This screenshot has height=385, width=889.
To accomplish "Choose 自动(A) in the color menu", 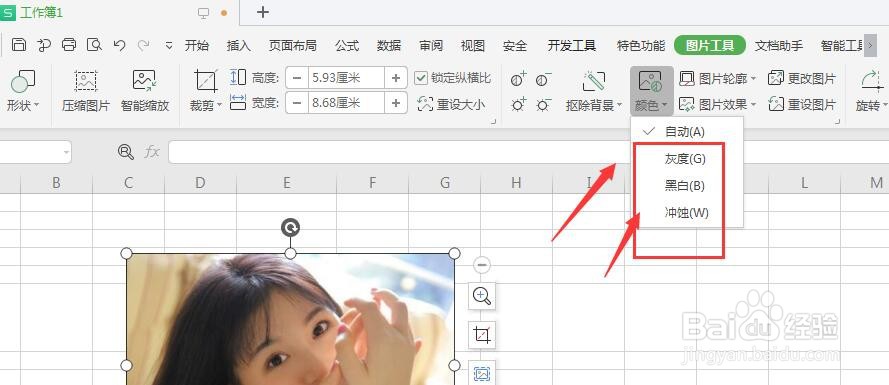I will coord(687,132).
